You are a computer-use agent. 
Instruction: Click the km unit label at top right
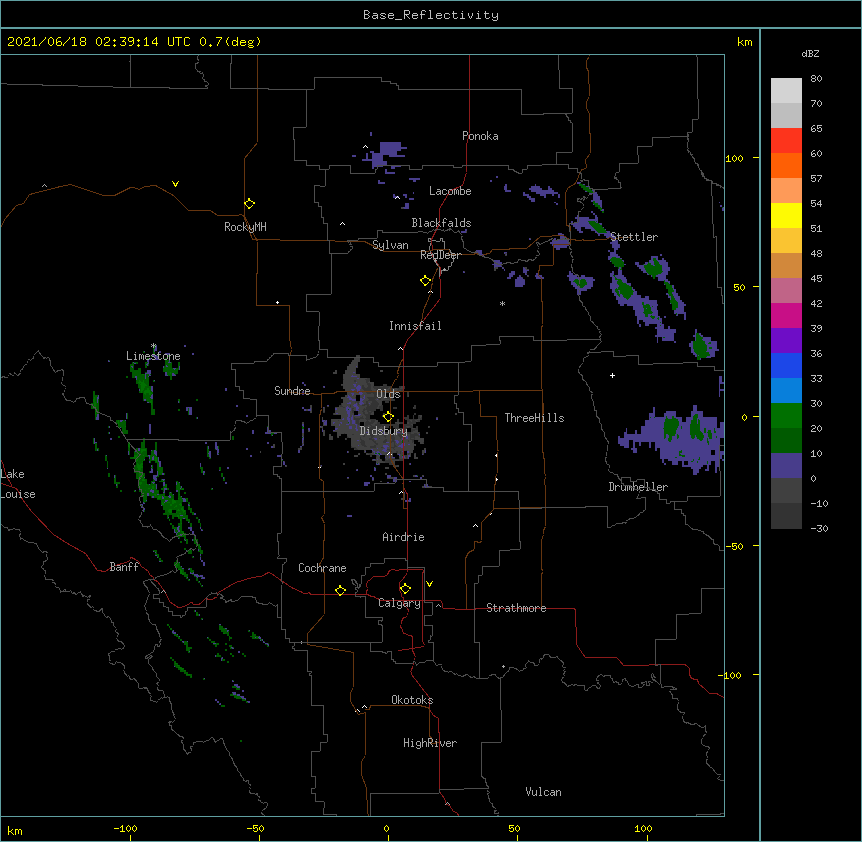tap(745, 42)
